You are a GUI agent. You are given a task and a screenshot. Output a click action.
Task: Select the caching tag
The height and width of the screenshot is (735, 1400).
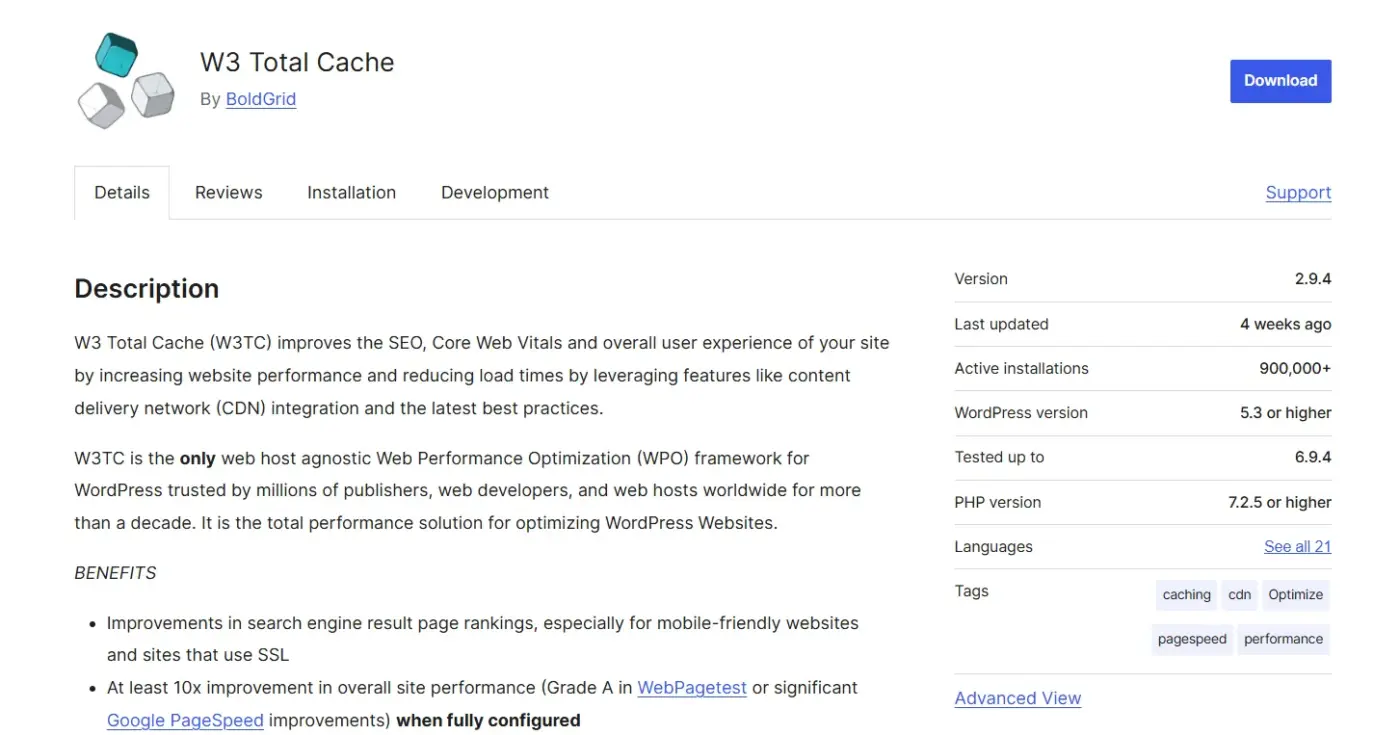1186,595
